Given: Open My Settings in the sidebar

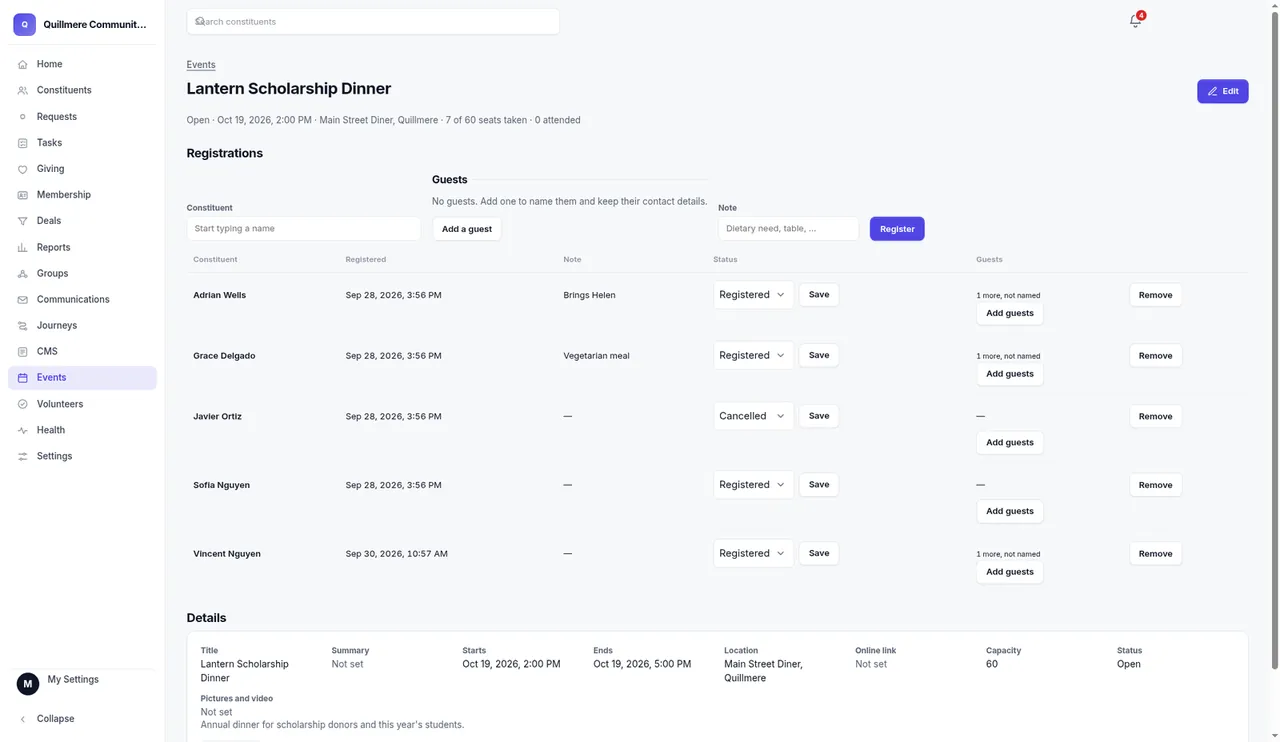Looking at the screenshot, I should click(82, 683).
